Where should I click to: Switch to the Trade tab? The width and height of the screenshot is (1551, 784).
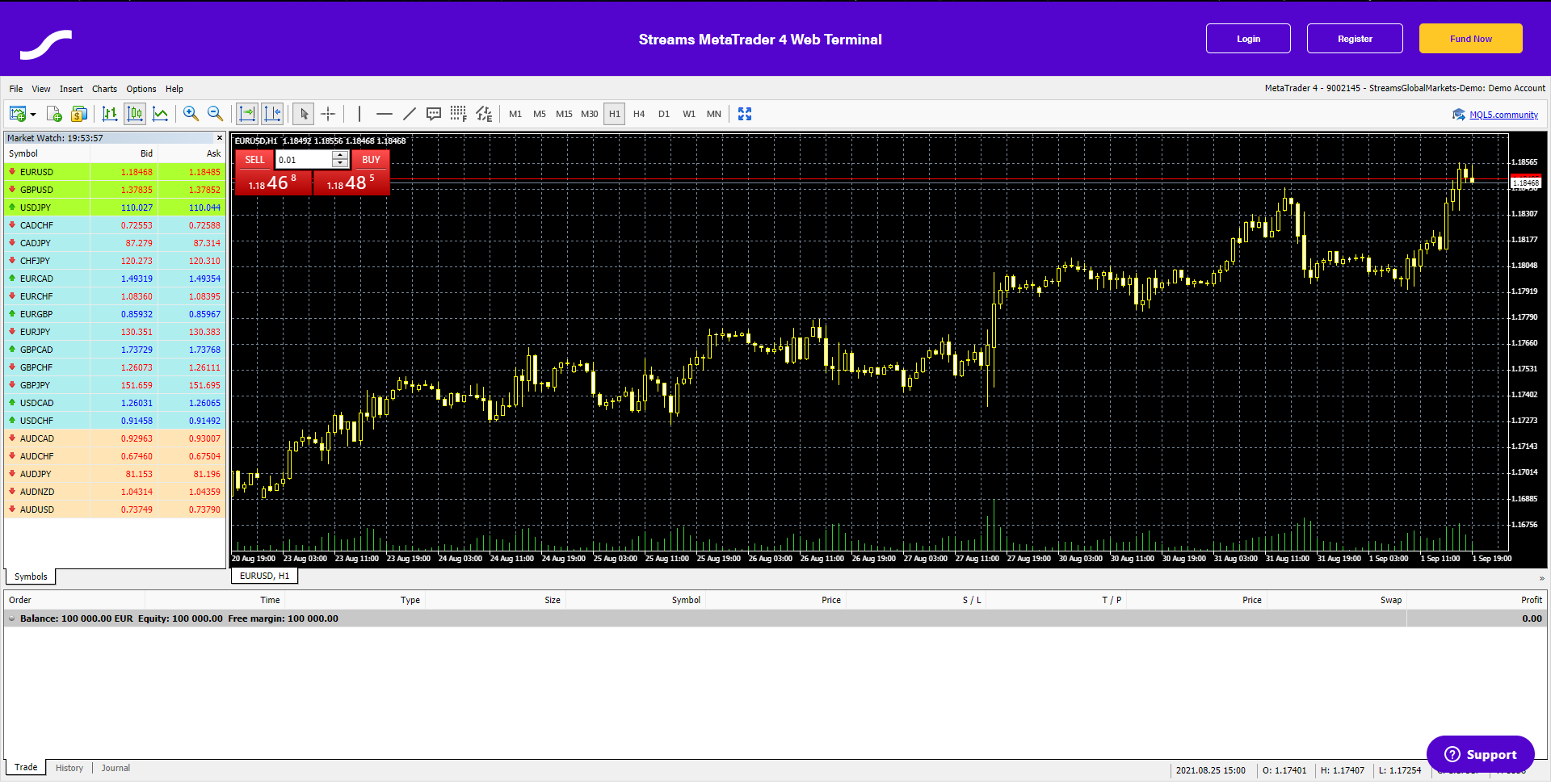tap(26, 767)
